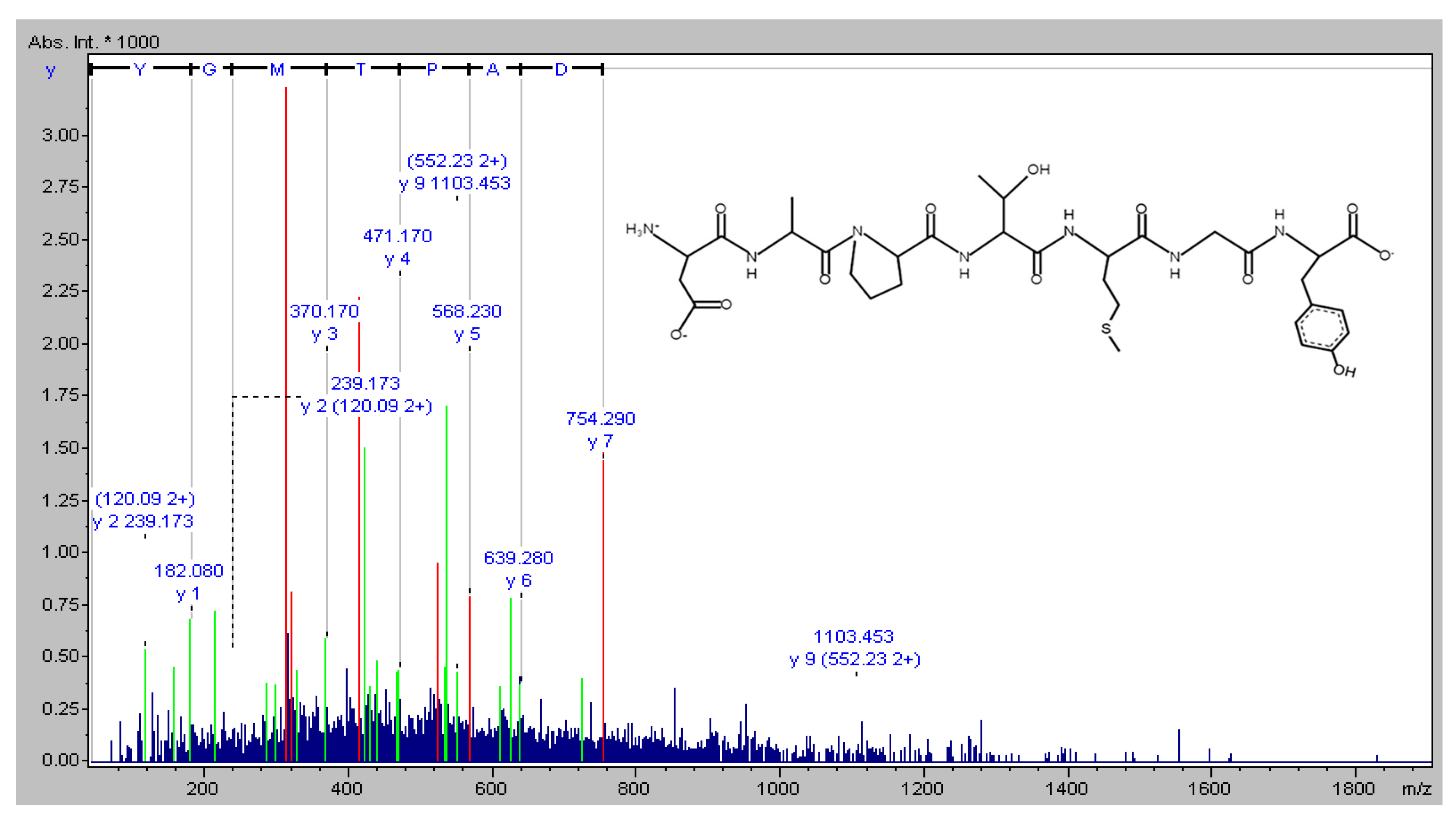Click residue letter D in sequence ladder
The height and width of the screenshot is (820, 1456).
[x=560, y=70]
